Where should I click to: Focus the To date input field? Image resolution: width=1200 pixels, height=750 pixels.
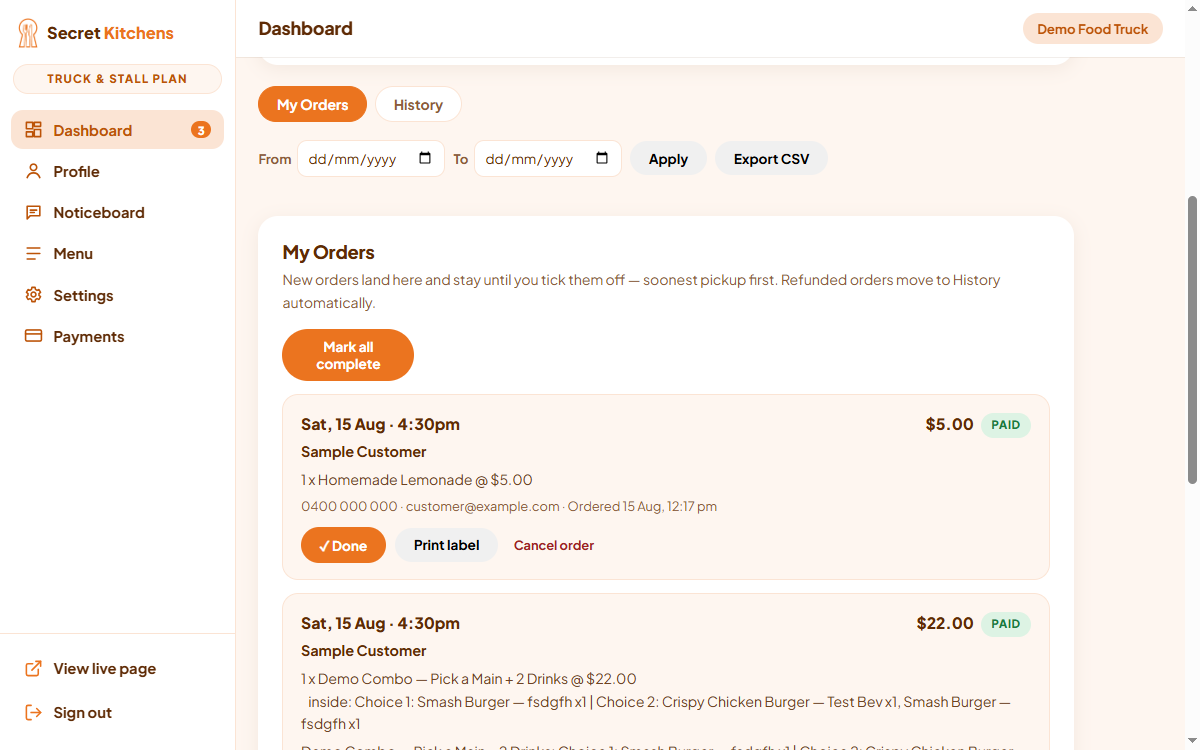(x=548, y=158)
